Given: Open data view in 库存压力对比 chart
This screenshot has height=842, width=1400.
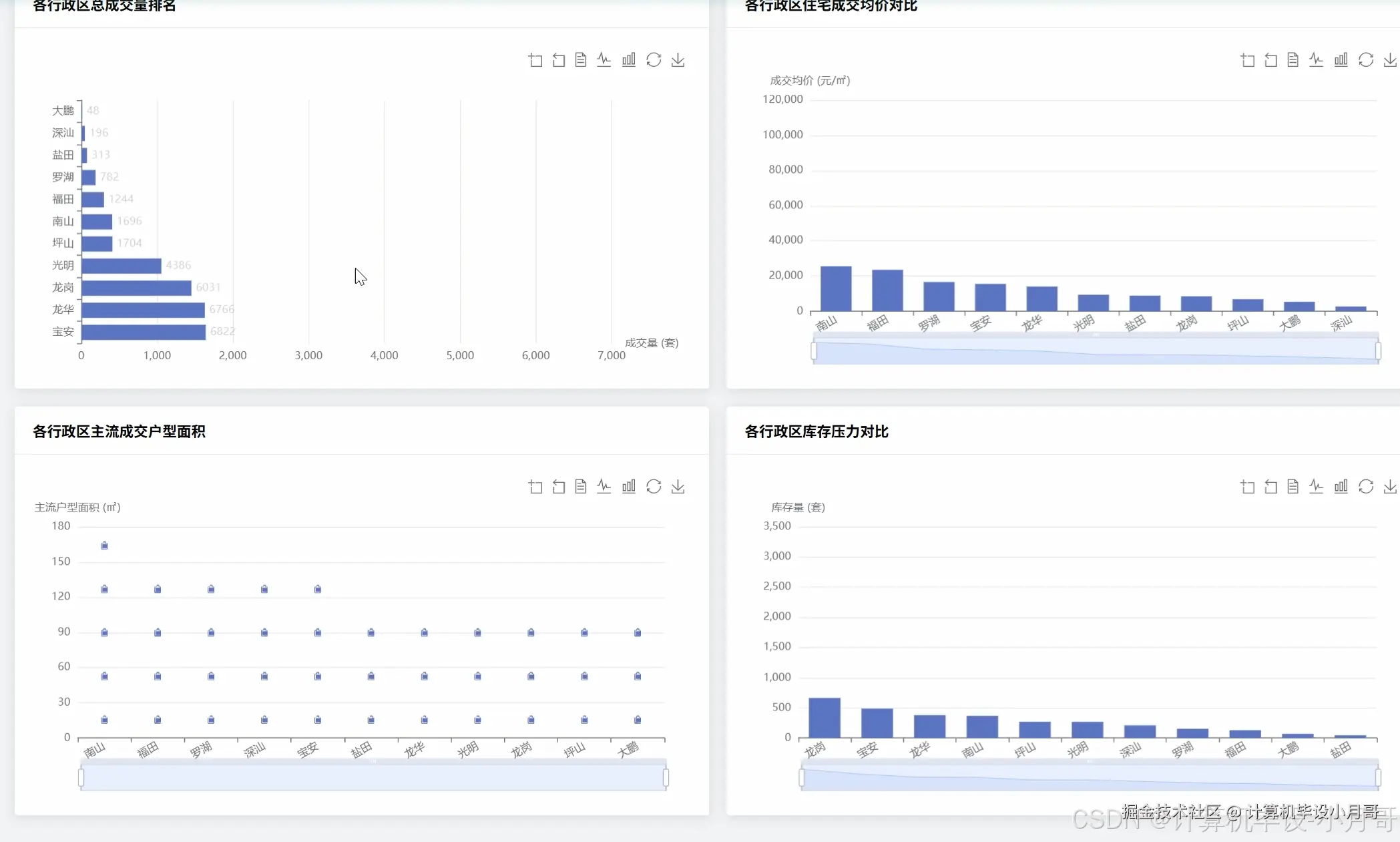Looking at the screenshot, I should 1293,487.
